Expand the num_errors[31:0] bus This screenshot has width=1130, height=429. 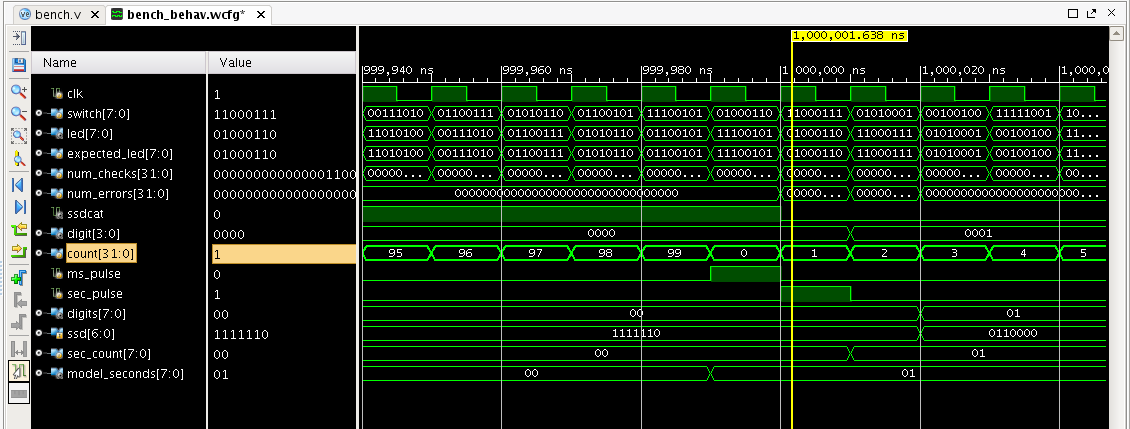pos(39,194)
